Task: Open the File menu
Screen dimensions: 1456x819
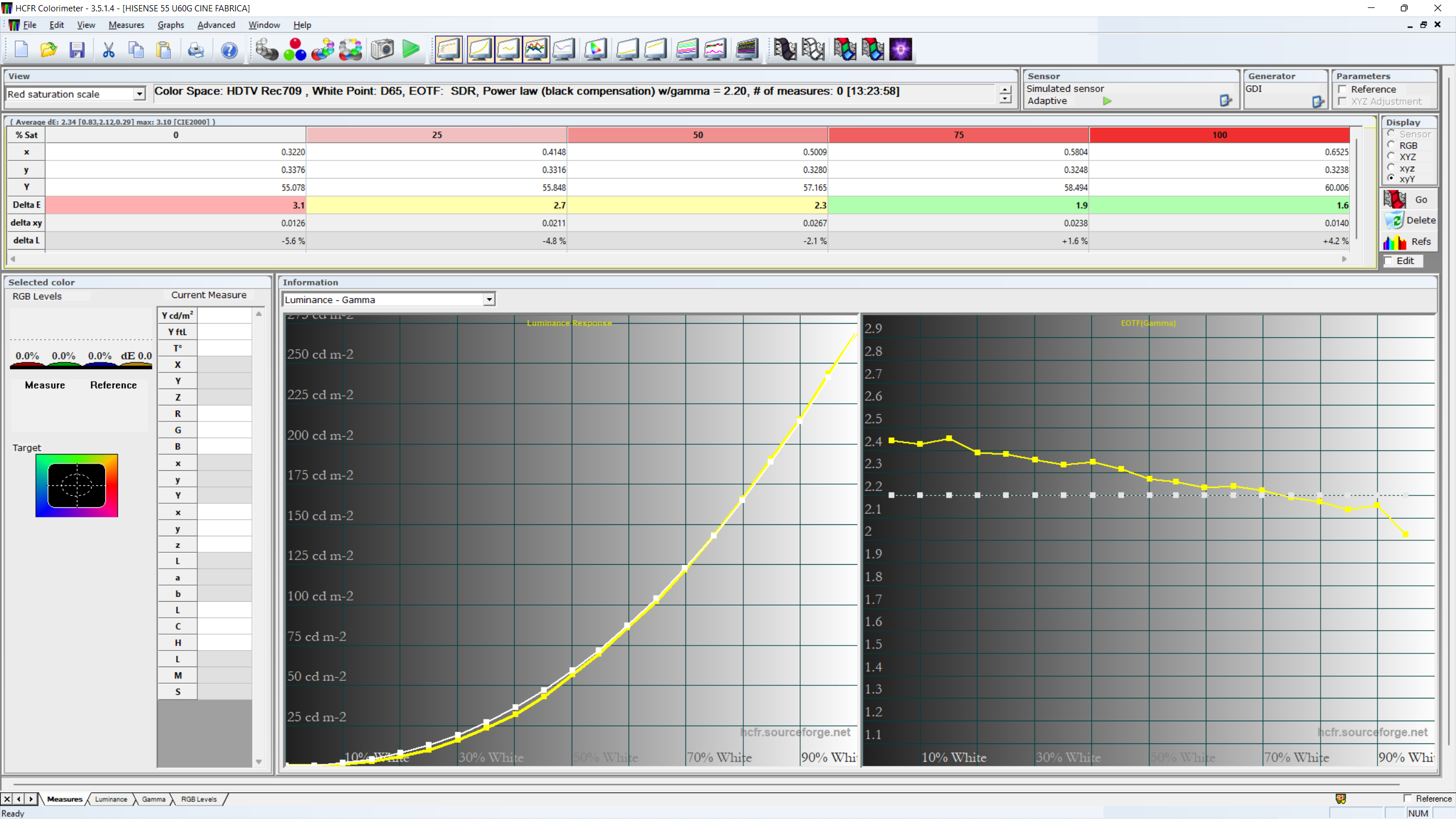Action: pos(30,25)
